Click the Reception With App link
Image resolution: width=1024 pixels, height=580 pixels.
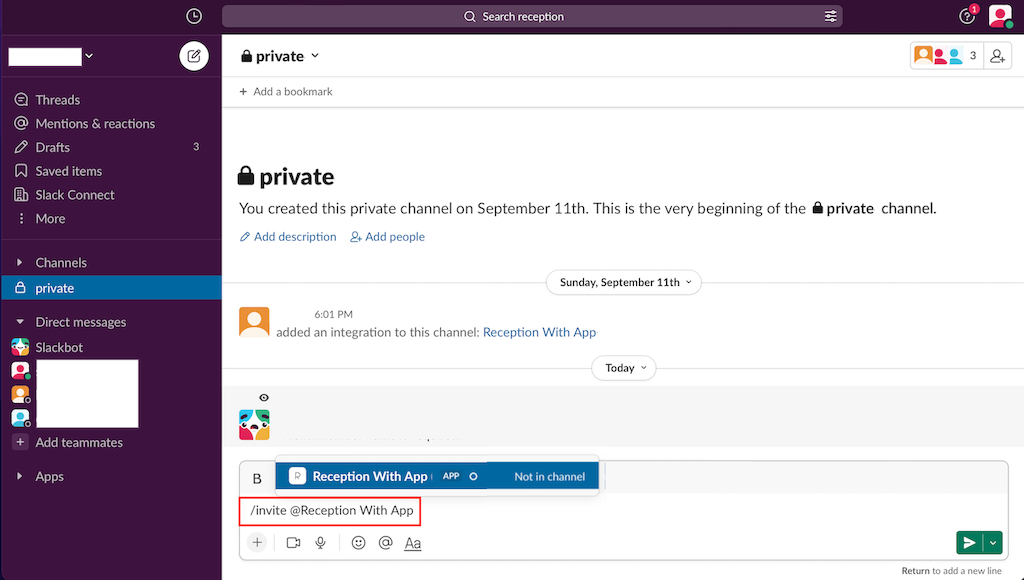[539, 332]
